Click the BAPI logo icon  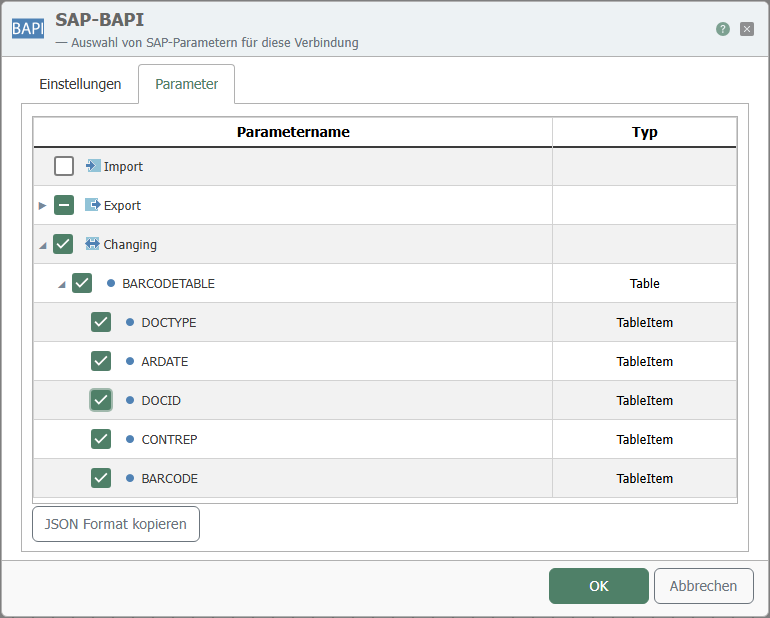pos(28,28)
